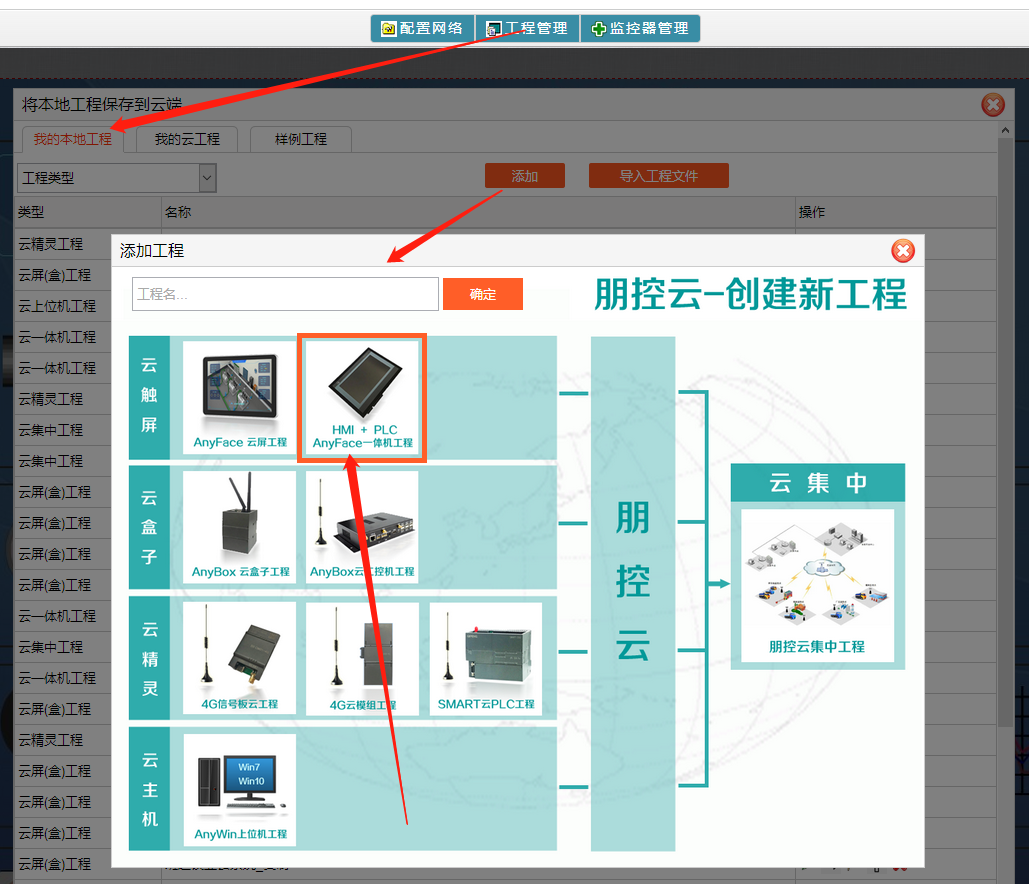Click the 添加 button

coord(525,176)
